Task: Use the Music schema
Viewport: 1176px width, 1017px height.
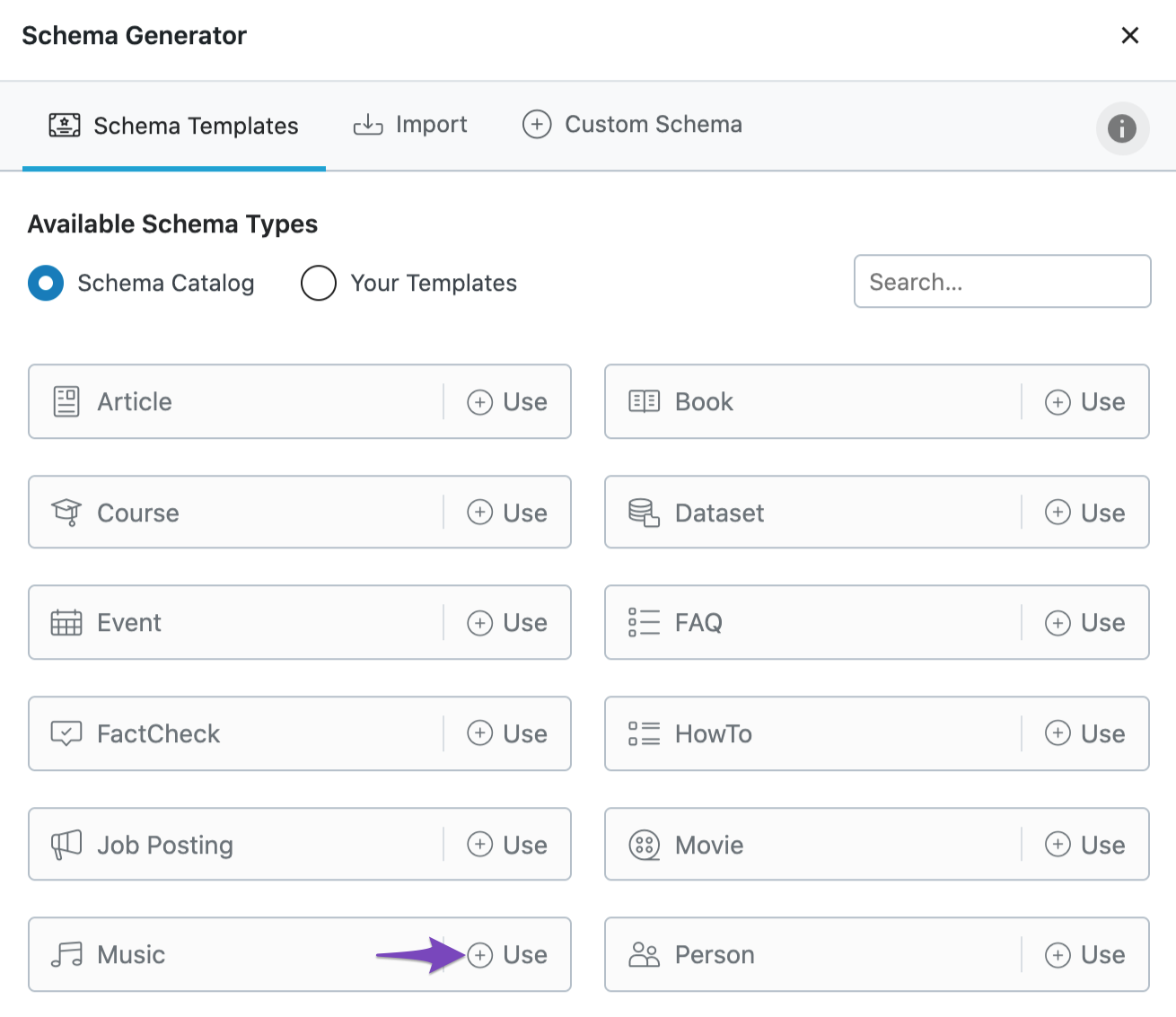Action: coord(507,954)
